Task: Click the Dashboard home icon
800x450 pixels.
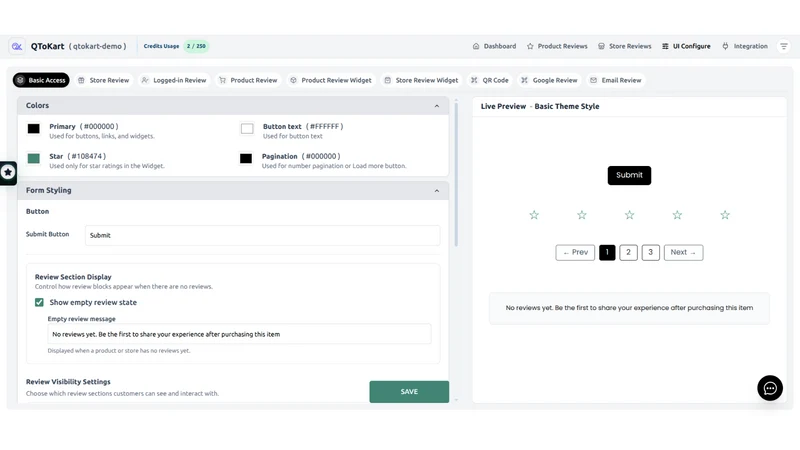Action: 476,46
